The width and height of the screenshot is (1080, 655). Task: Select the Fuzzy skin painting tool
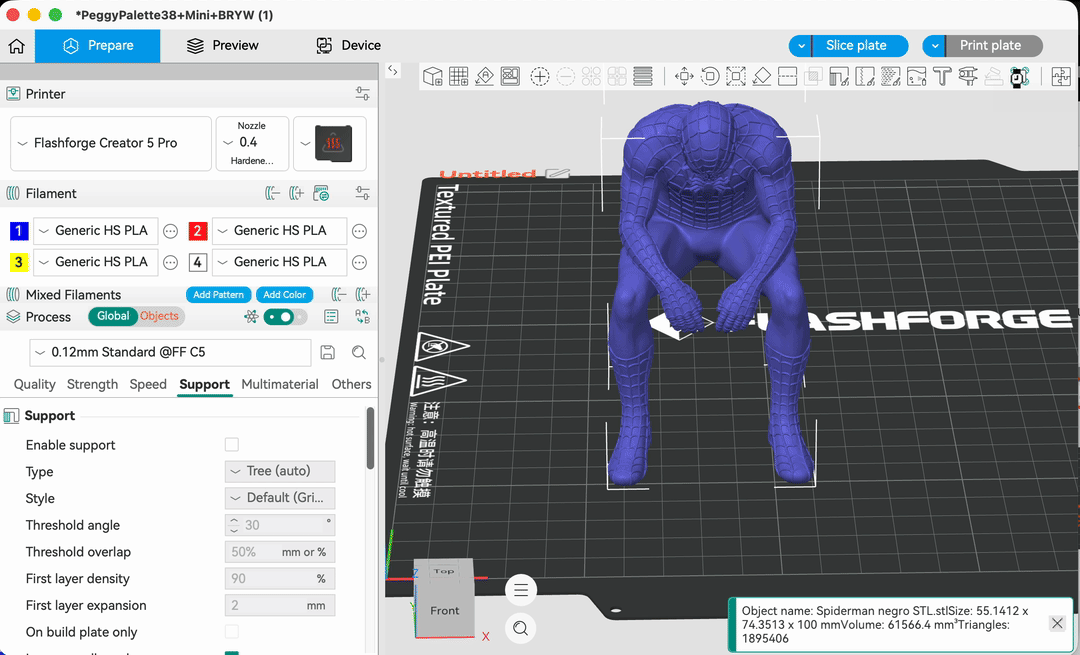pos(891,76)
